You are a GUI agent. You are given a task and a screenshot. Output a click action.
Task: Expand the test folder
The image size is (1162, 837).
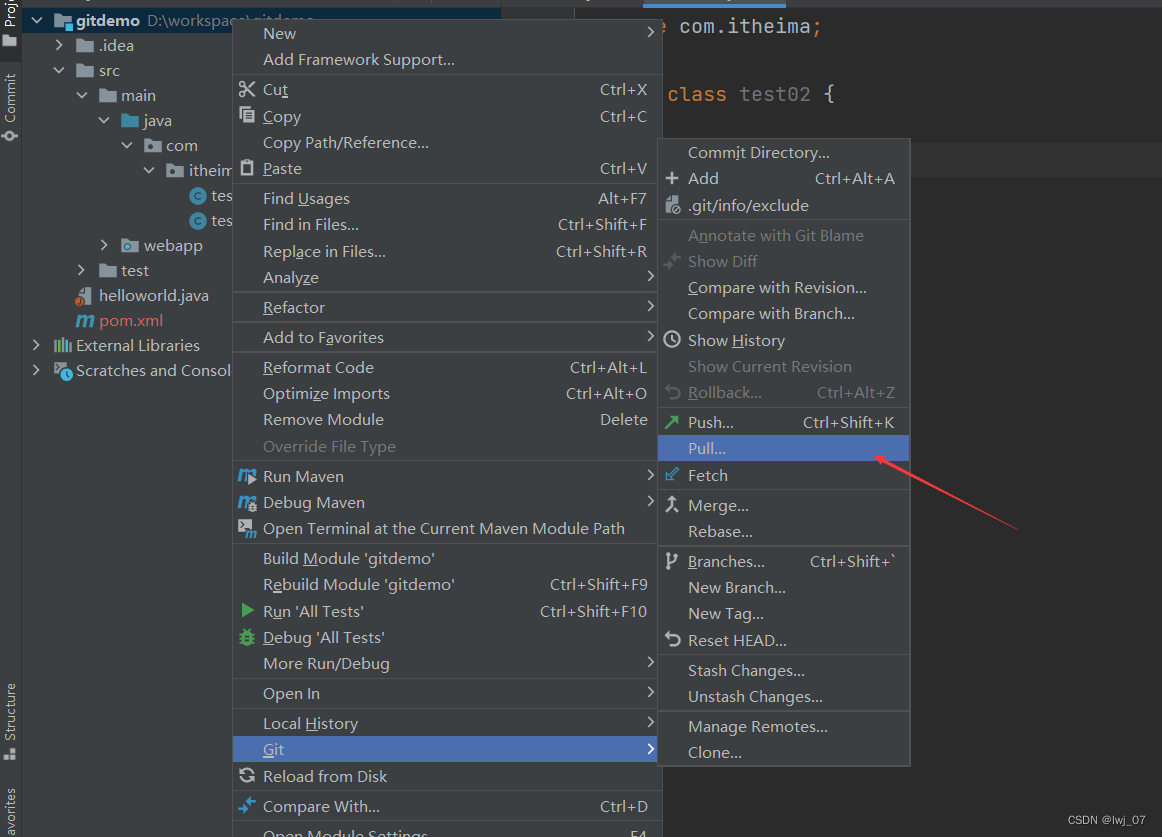82,270
